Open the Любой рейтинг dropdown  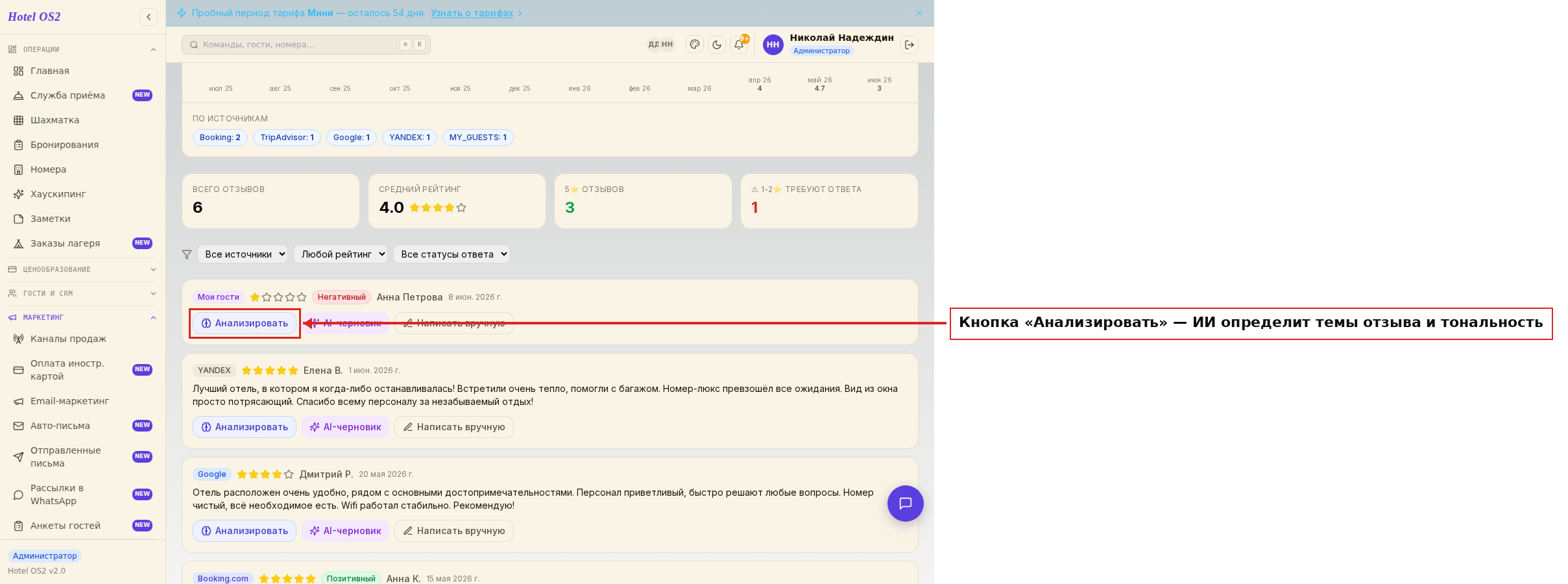pyautogui.click(x=341, y=254)
